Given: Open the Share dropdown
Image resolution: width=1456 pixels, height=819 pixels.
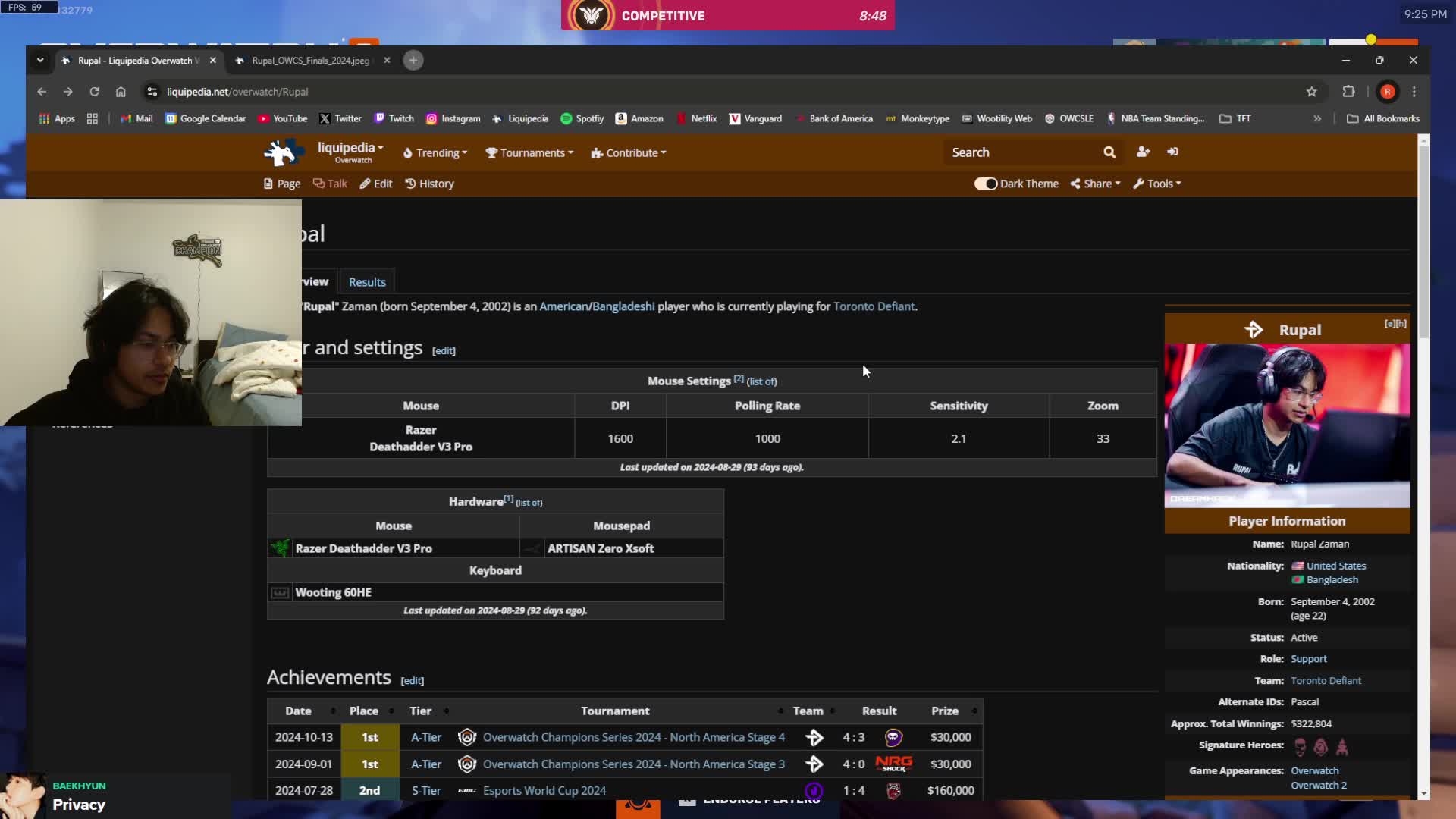Looking at the screenshot, I should [1095, 184].
